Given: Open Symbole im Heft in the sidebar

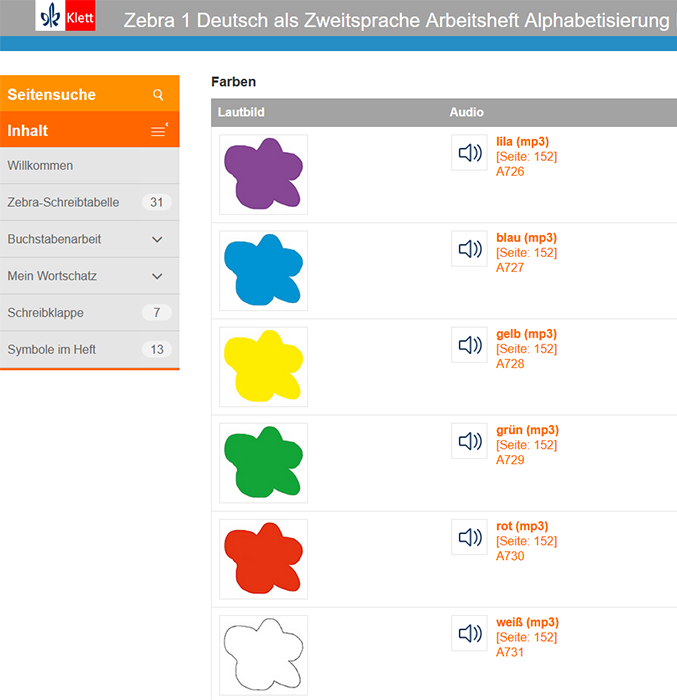Looking at the screenshot, I should [x=90, y=350].
